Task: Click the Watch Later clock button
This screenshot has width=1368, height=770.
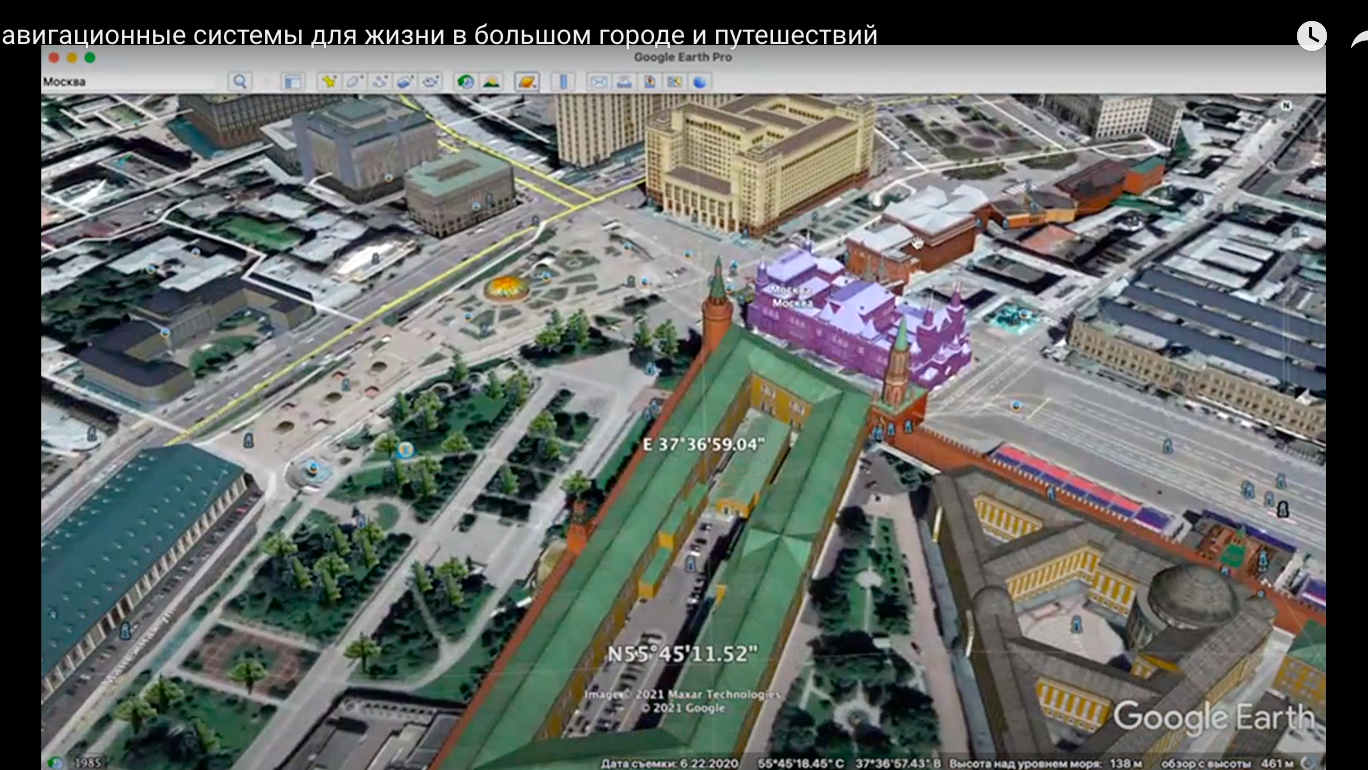Action: (x=1311, y=36)
